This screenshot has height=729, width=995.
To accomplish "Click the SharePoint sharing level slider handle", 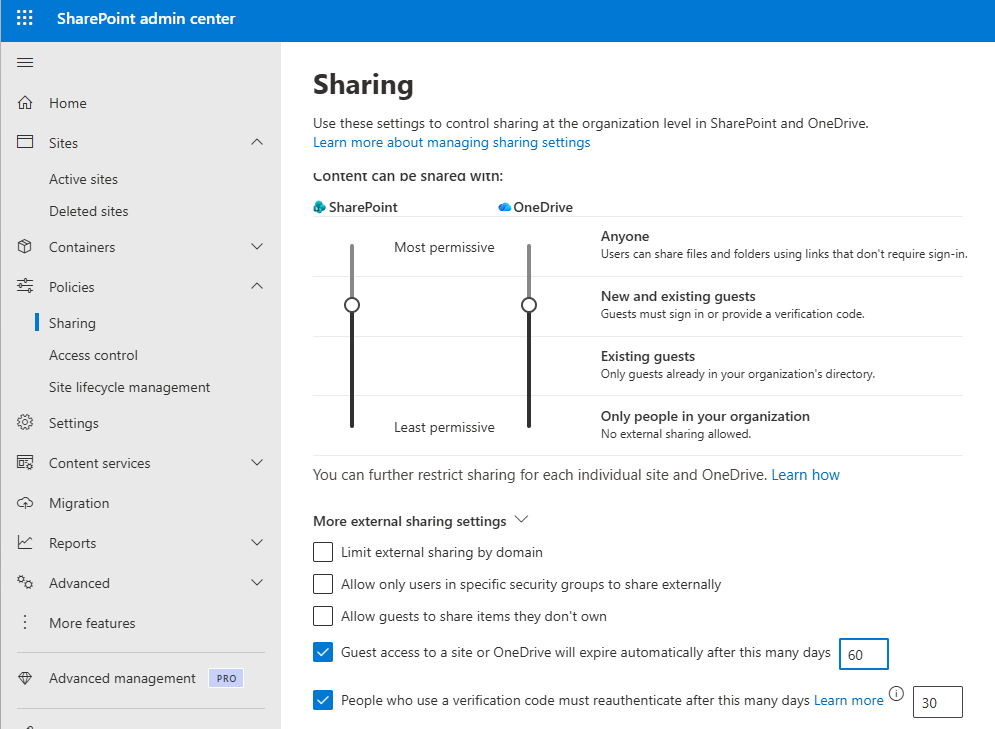I will 351,304.
